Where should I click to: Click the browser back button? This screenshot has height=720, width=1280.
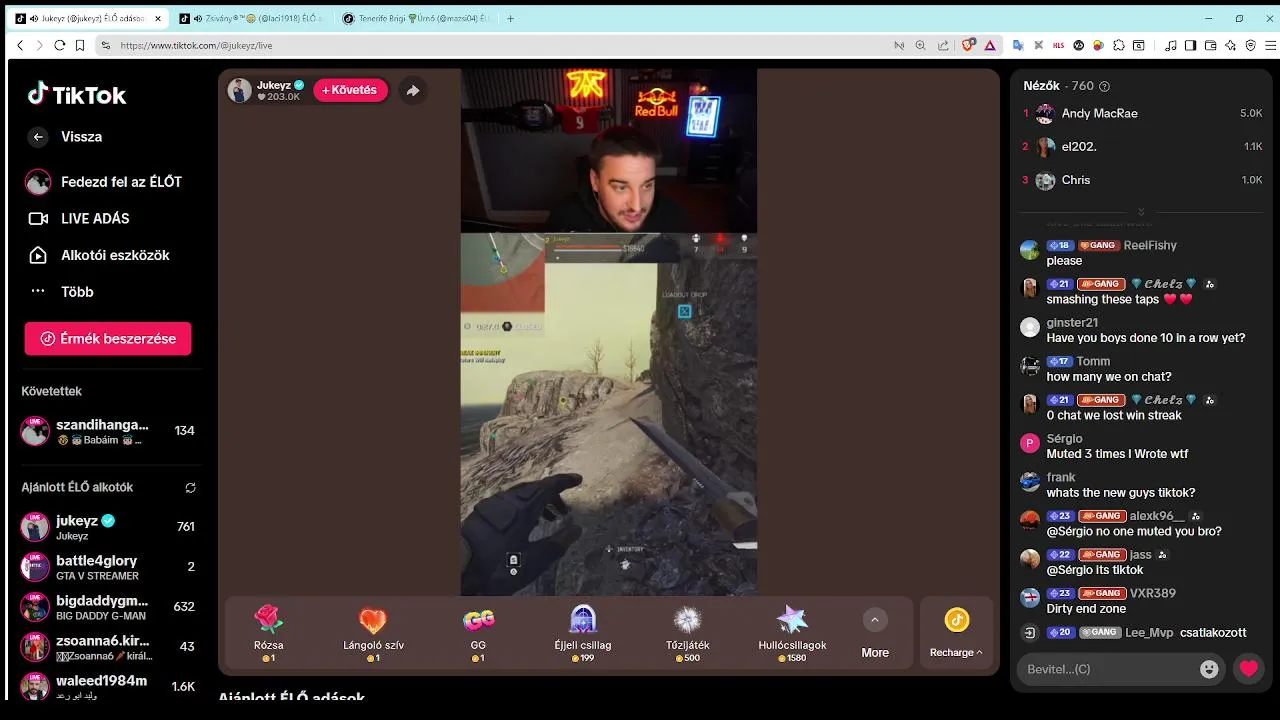[20, 45]
